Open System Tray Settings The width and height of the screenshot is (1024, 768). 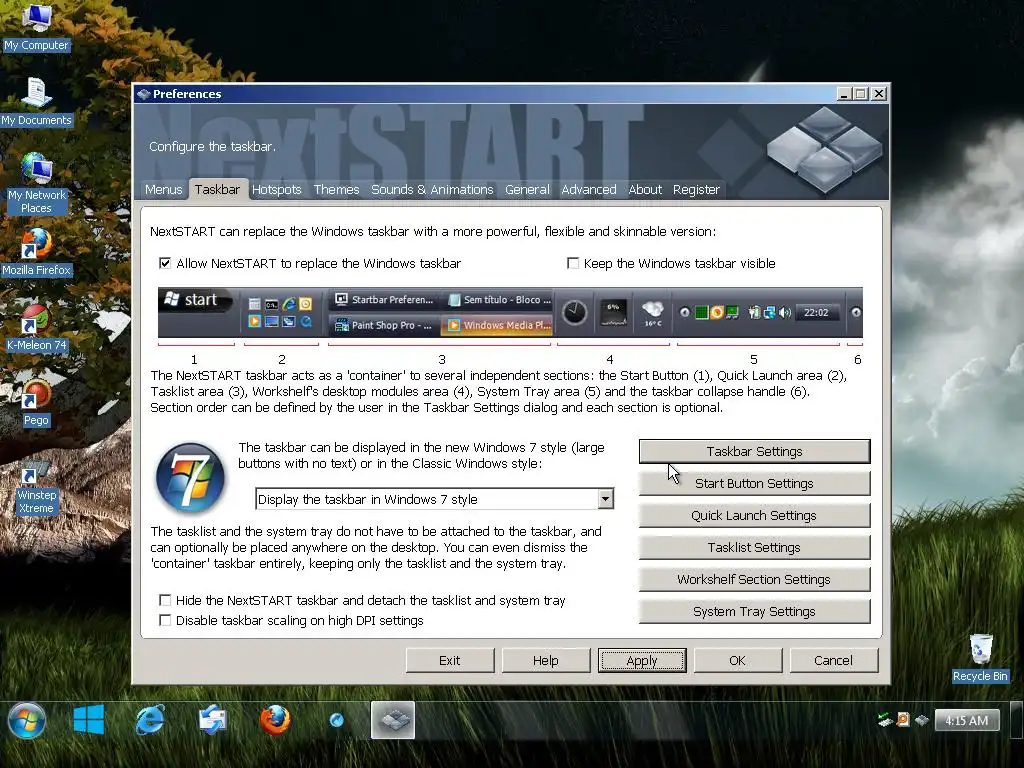(x=754, y=611)
